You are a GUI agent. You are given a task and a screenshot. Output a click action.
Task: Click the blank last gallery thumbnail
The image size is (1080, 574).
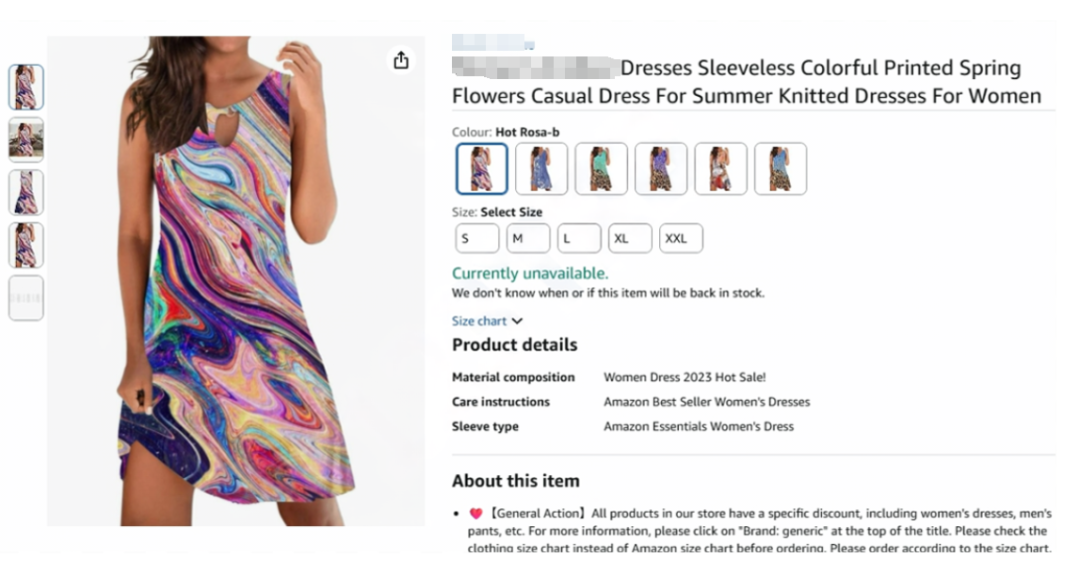pos(26,298)
